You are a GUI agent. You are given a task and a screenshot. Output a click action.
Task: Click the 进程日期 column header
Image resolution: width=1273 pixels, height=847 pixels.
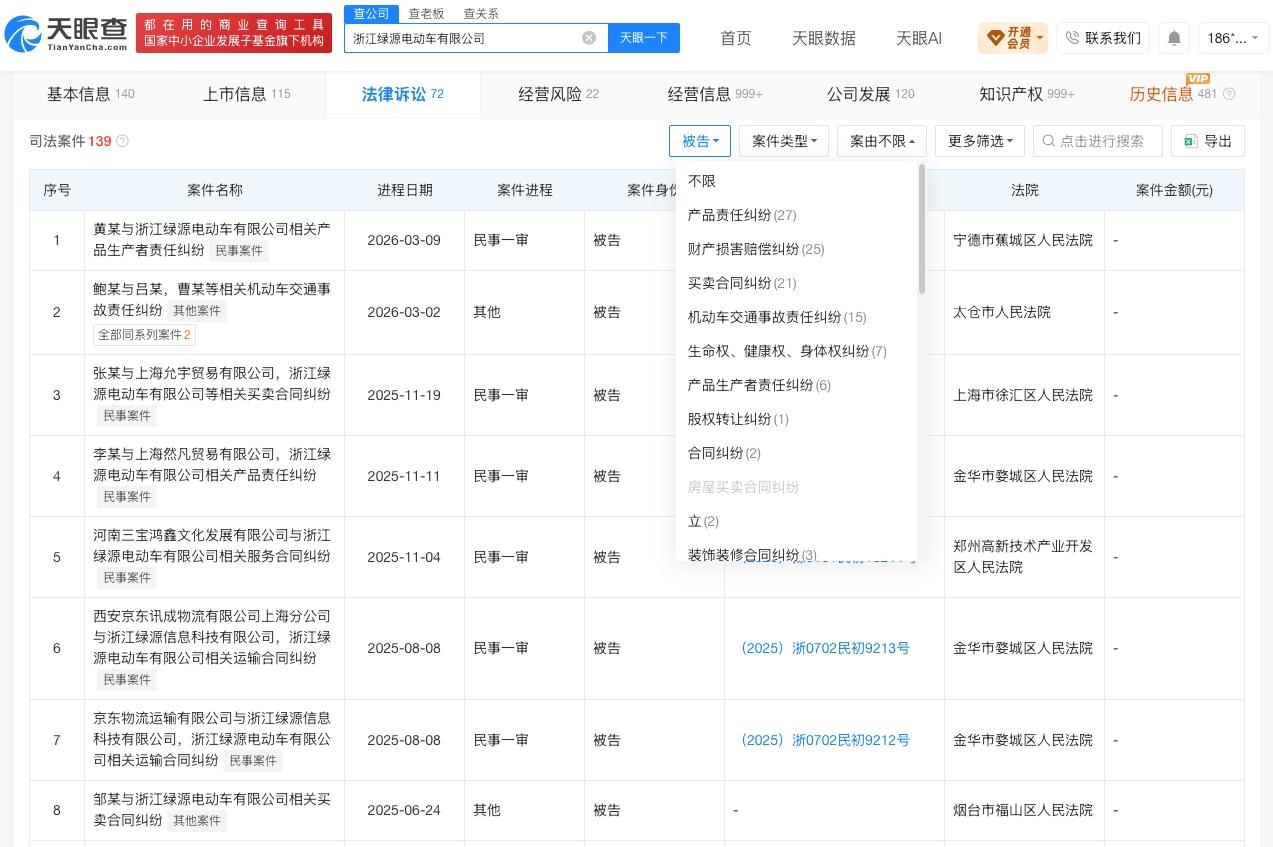[x=405, y=190]
